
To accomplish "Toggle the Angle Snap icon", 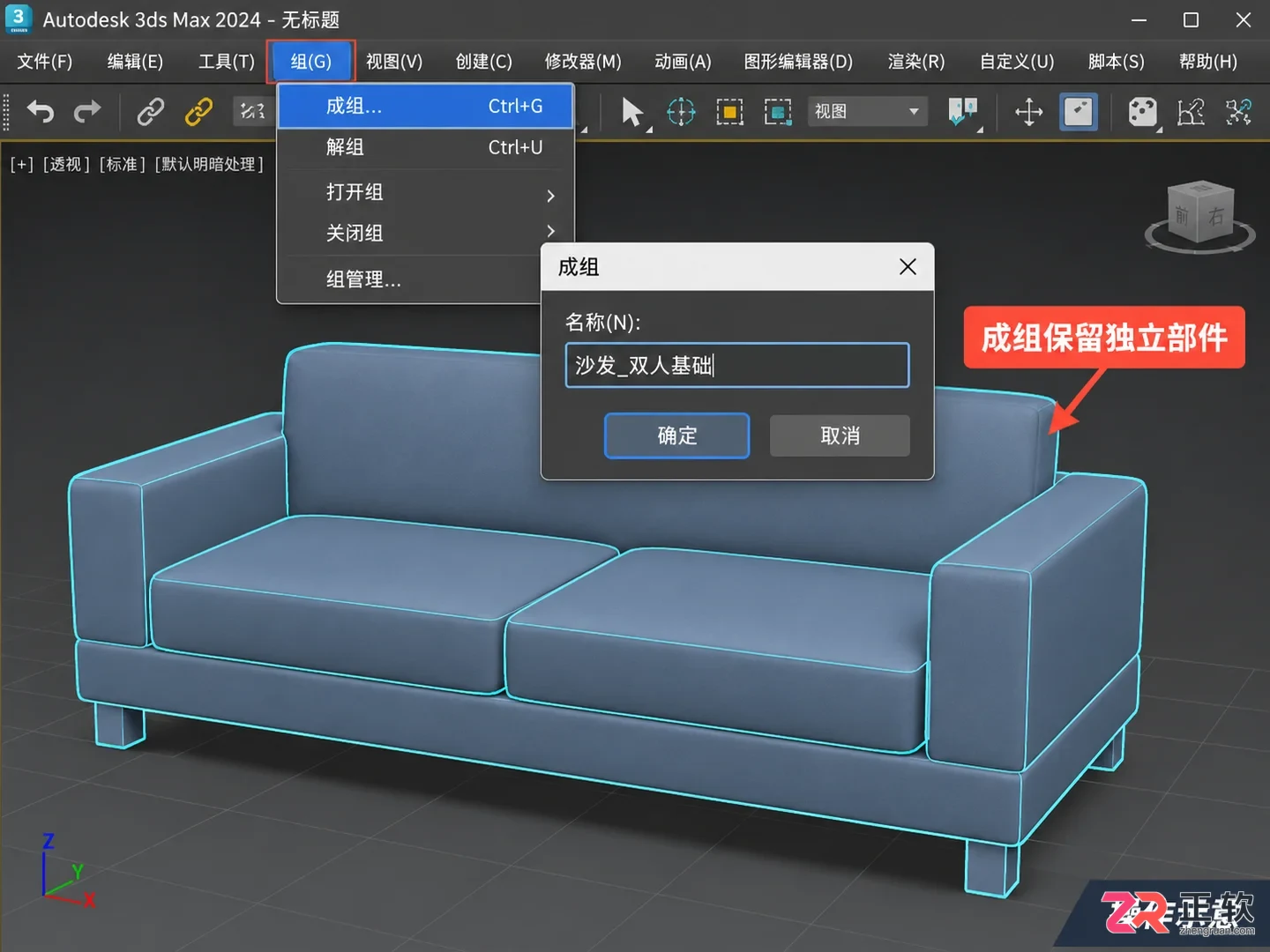I will tap(1191, 112).
